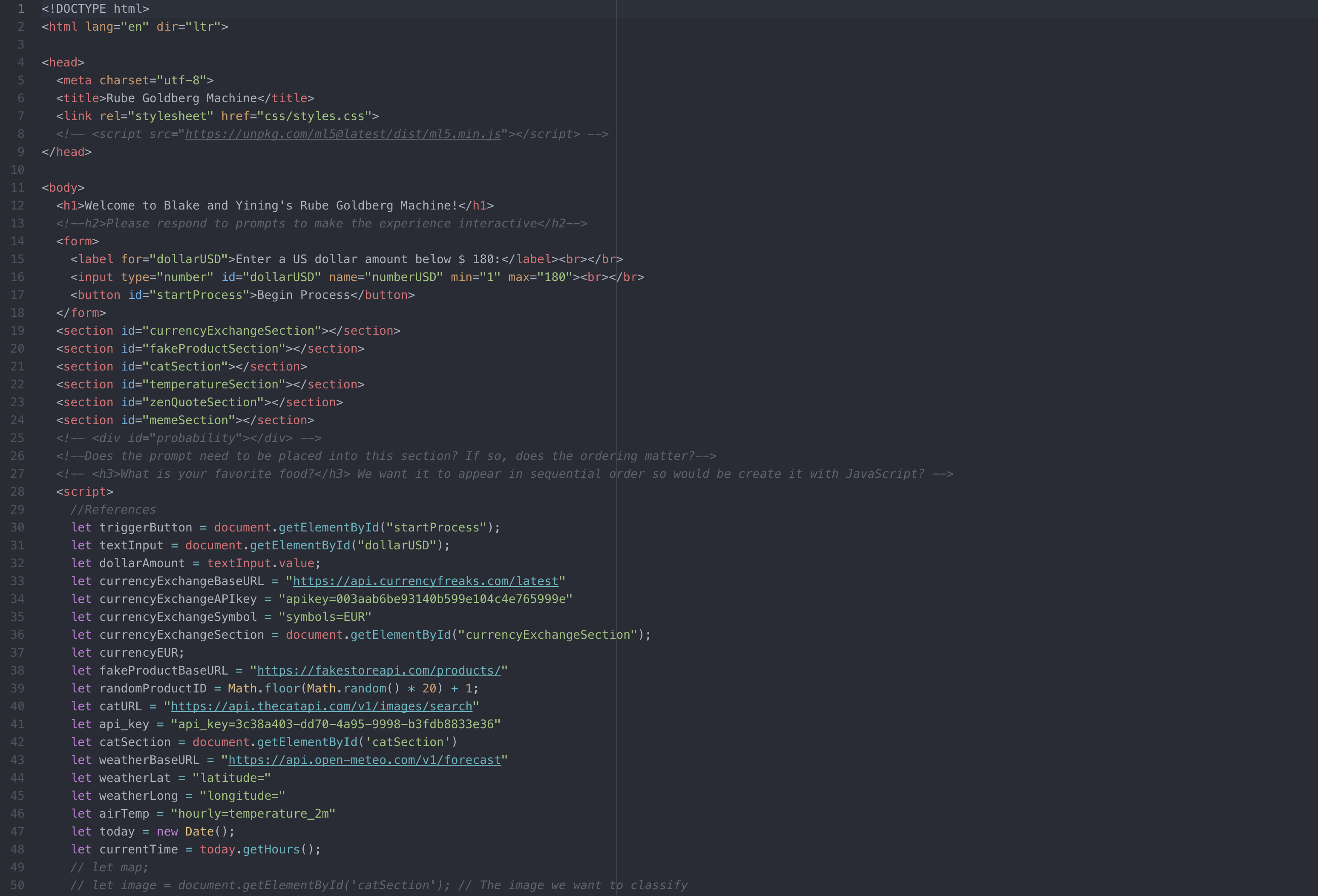
Task: Click the apikey string on line 34
Action: (425, 599)
